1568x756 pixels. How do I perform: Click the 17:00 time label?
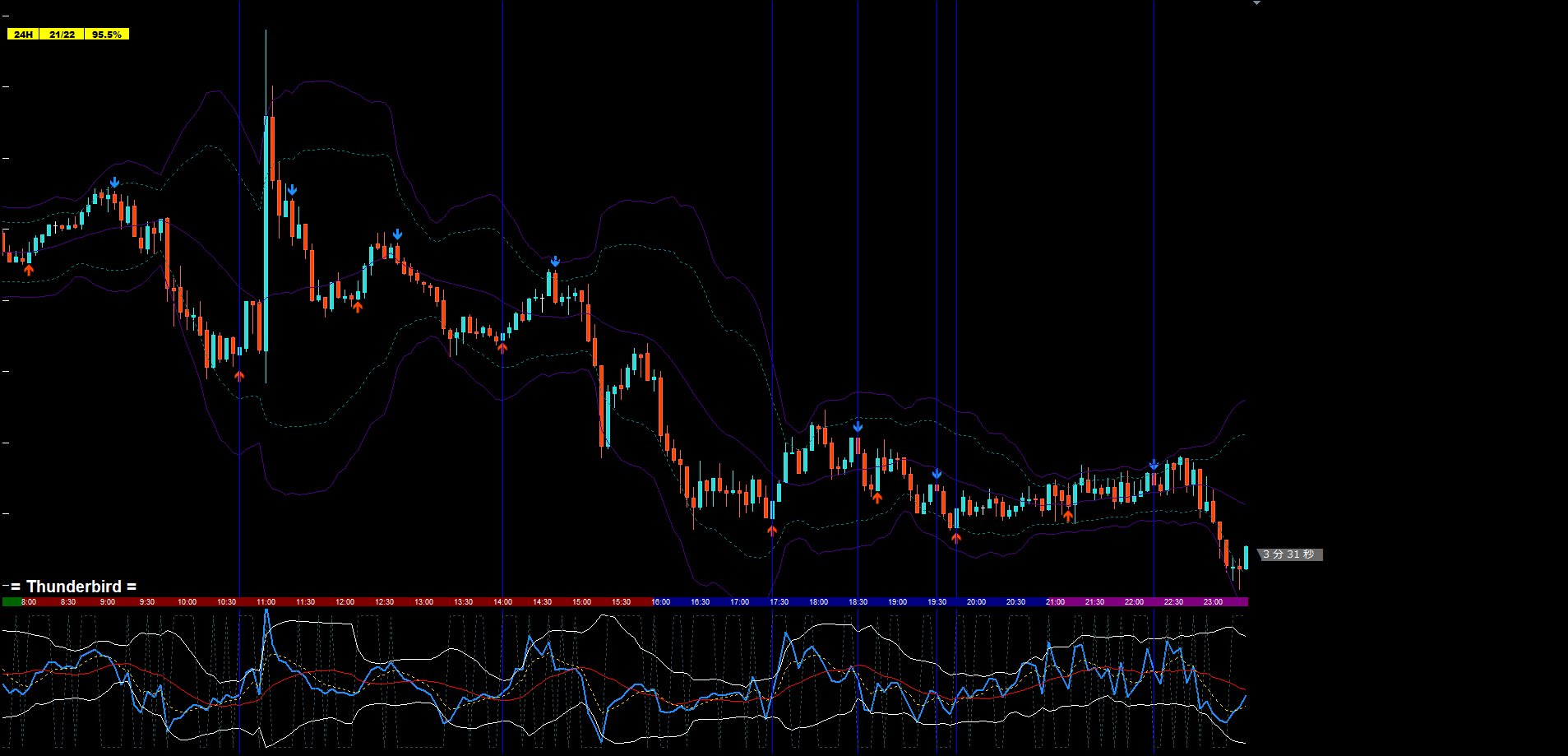739,602
